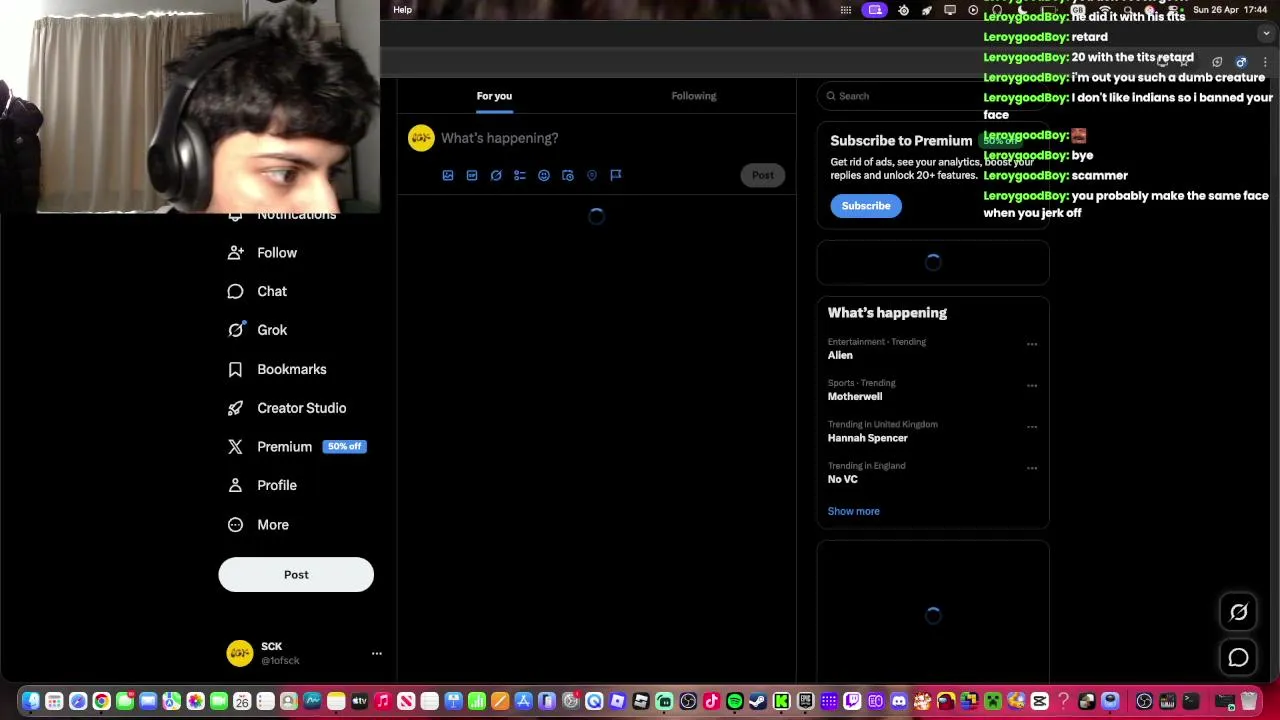Go to Profile page
This screenshot has height=720, width=1280.
(262, 485)
